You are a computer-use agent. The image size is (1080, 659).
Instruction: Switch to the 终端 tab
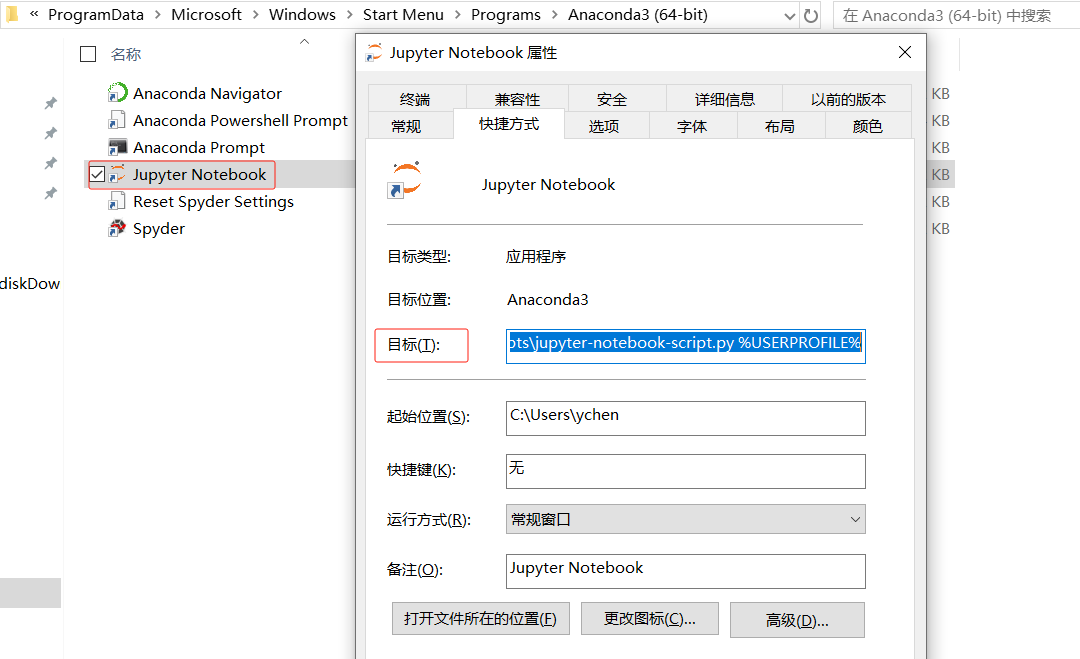click(x=415, y=98)
